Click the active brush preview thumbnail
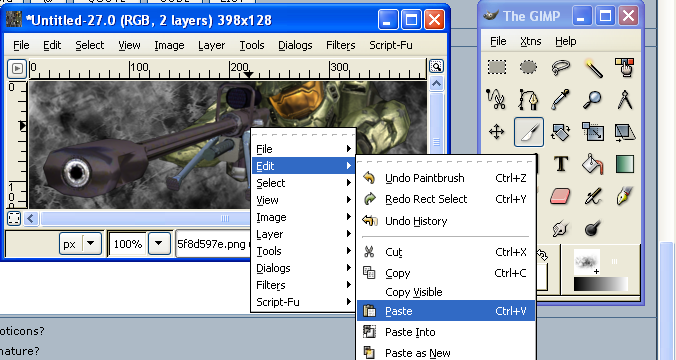 [x=587, y=262]
